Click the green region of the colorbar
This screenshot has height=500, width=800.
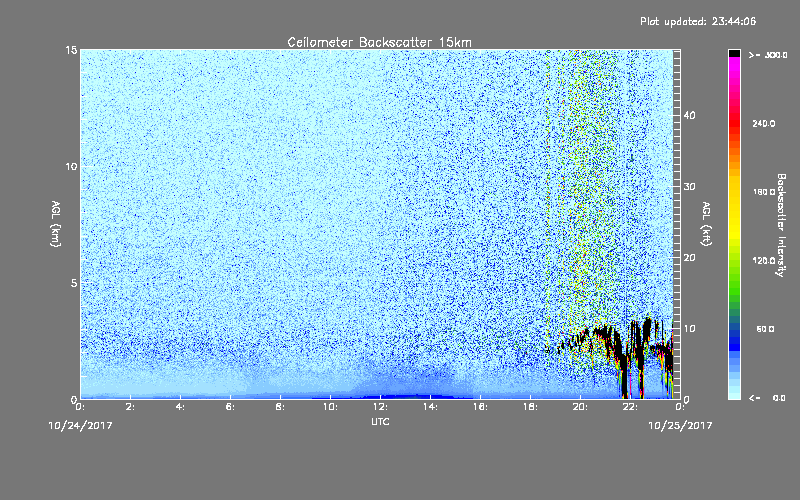click(x=734, y=283)
